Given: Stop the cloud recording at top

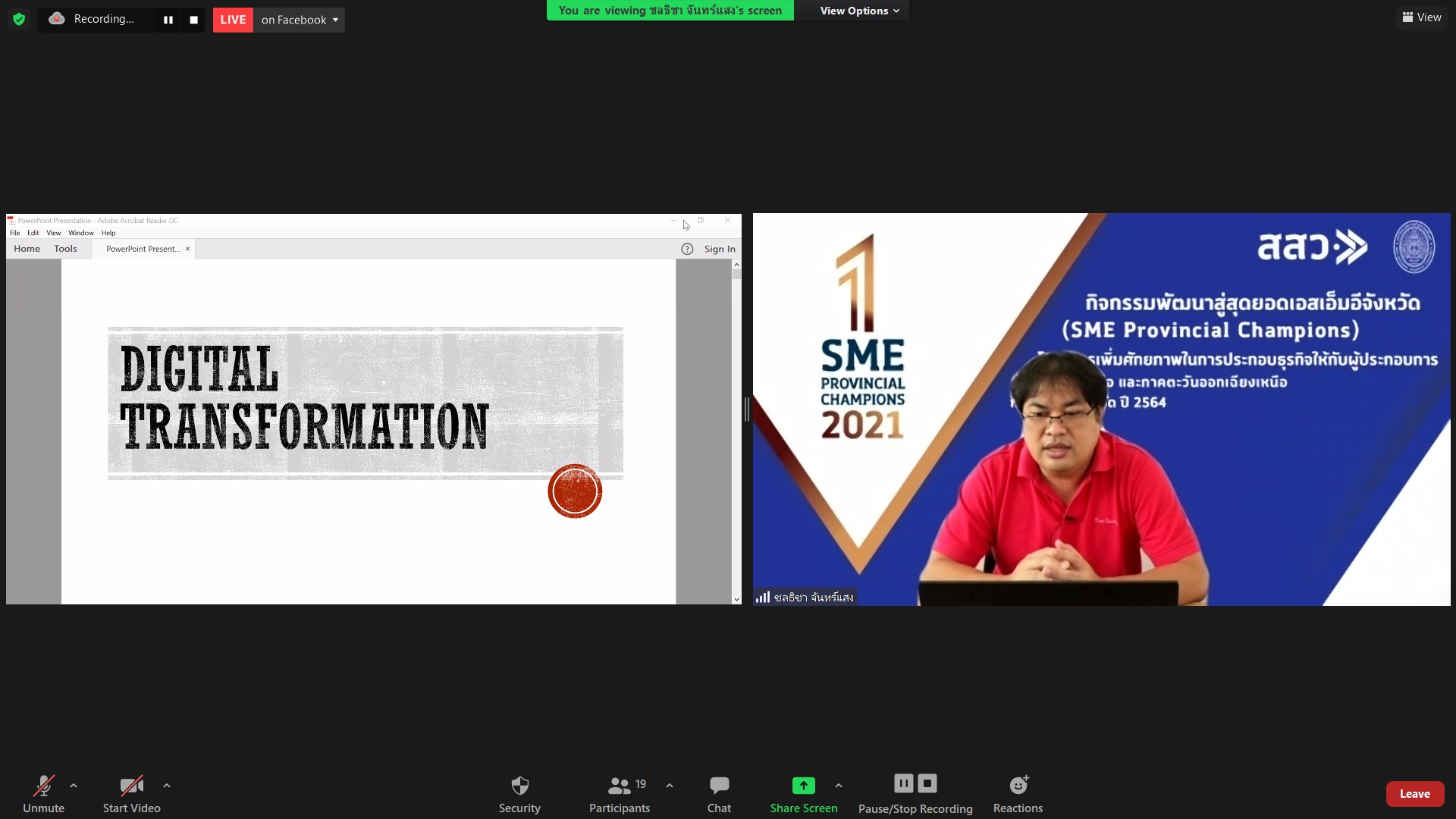Looking at the screenshot, I should [x=193, y=20].
